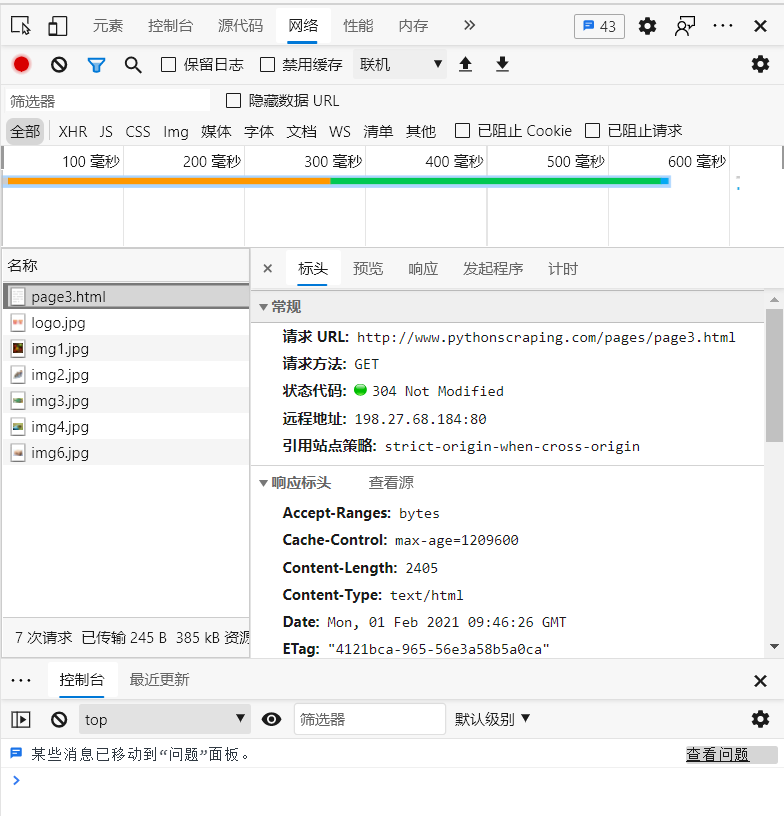
Task: Activate the inspect element picker icon
Action: (21, 26)
